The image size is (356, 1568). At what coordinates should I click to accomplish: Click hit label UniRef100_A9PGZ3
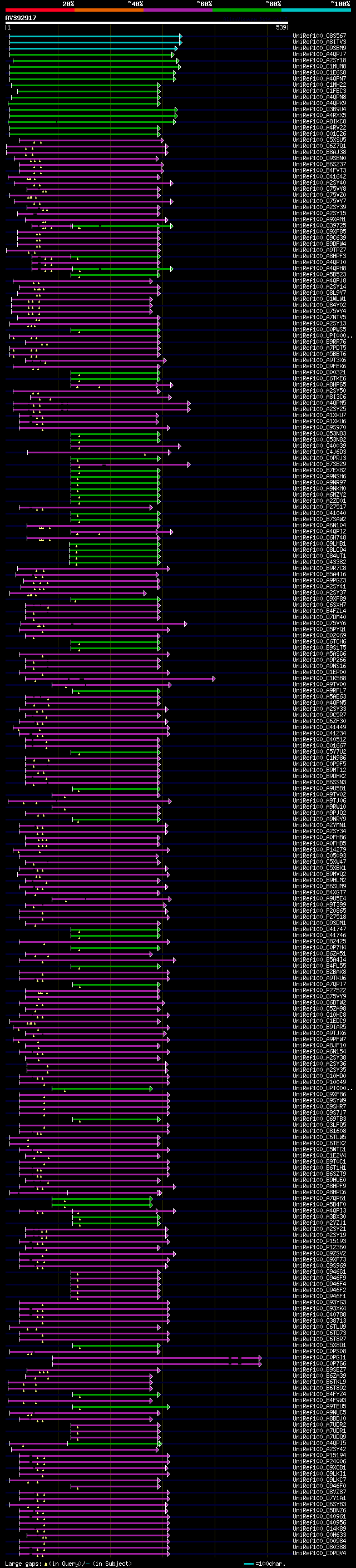(x=319, y=581)
